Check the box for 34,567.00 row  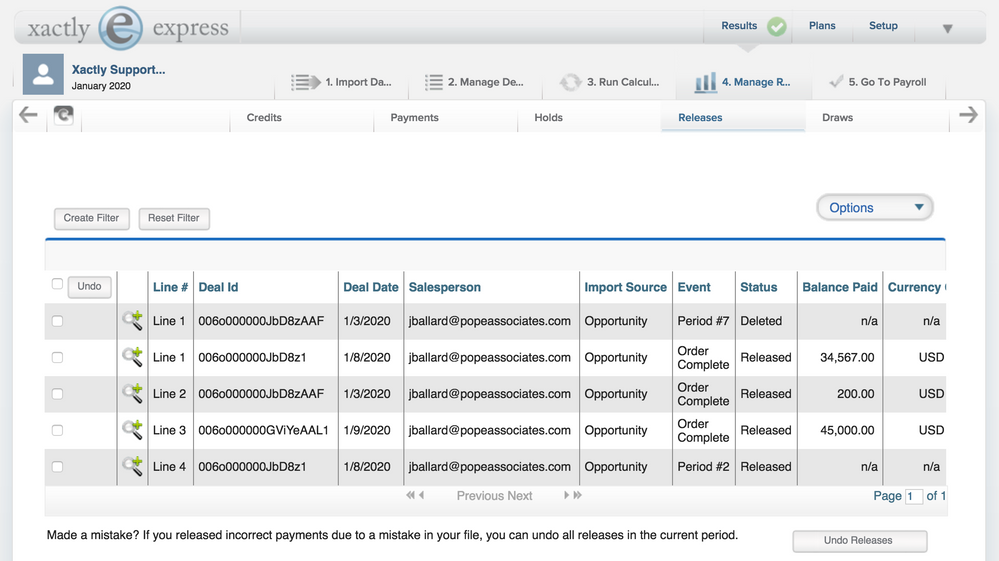pos(57,357)
